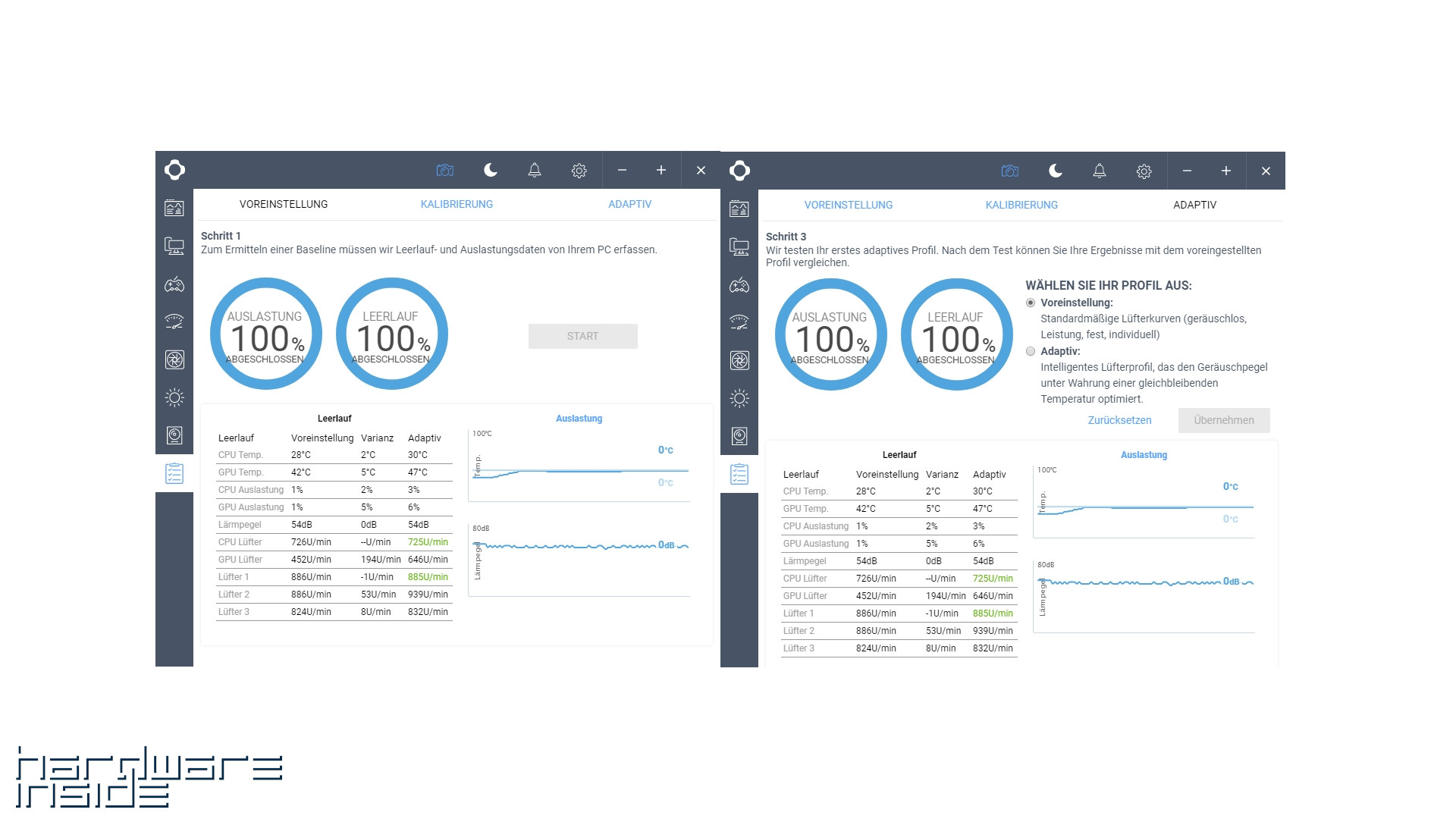This screenshot has width=1456, height=819.
Task: Open notifications bell in right window
Action: coord(1100,171)
